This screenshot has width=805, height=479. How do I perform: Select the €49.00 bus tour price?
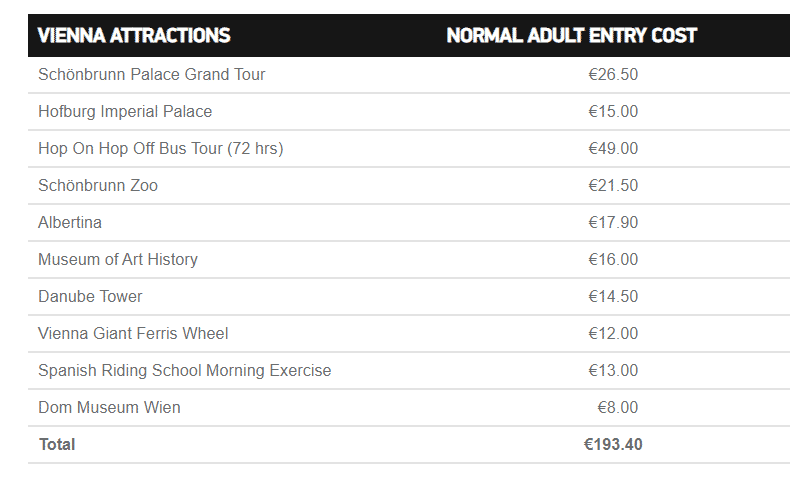[613, 148]
